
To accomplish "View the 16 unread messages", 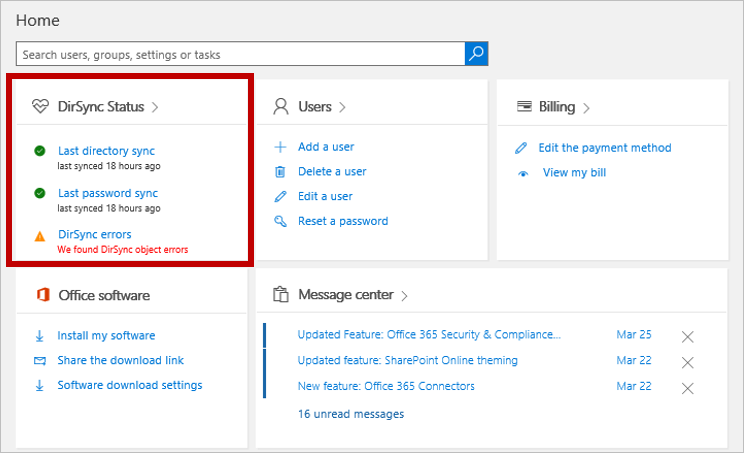I will pyautogui.click(x=350, y=414).
